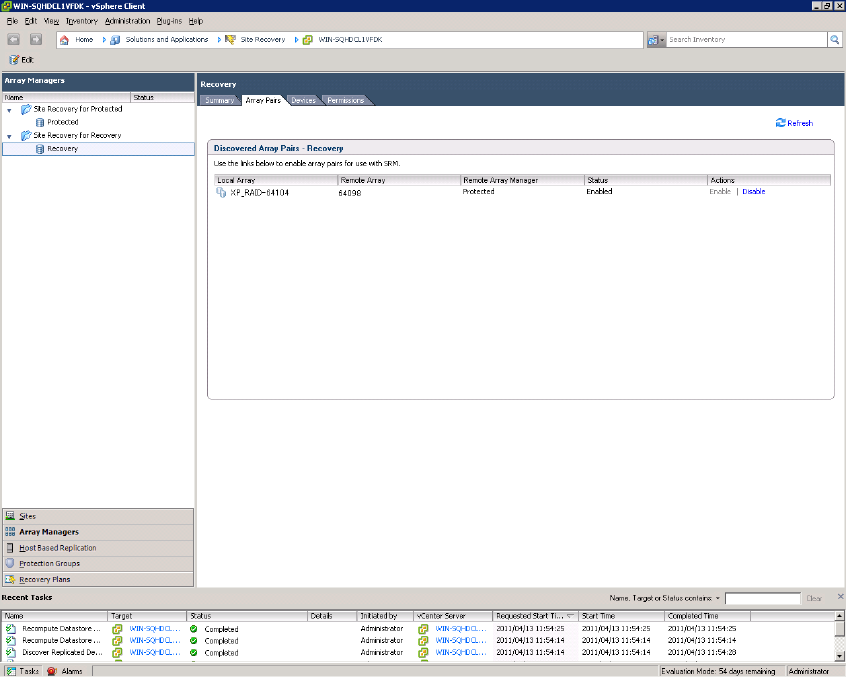
Task: Collapse Site Recovery for Recovery node
Action: 9,136
